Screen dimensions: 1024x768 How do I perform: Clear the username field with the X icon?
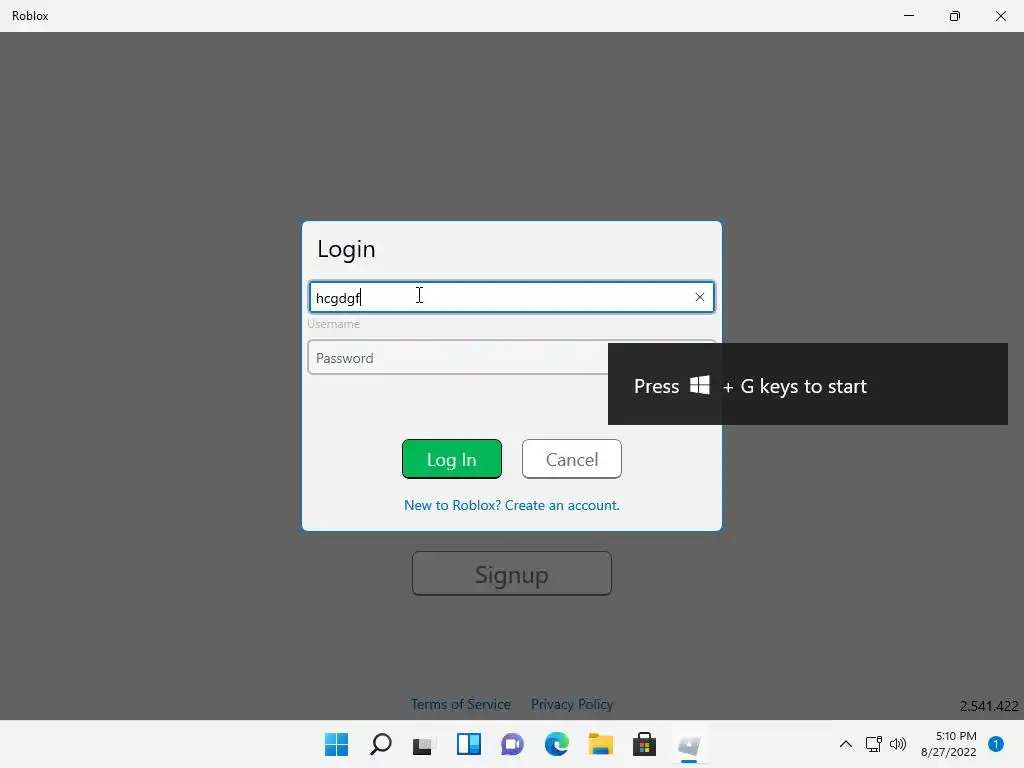click(x=699, y=297)
